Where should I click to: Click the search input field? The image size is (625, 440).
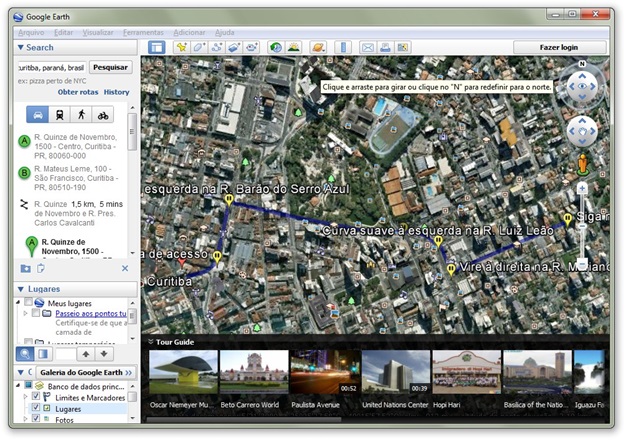(x=51, y=67)
